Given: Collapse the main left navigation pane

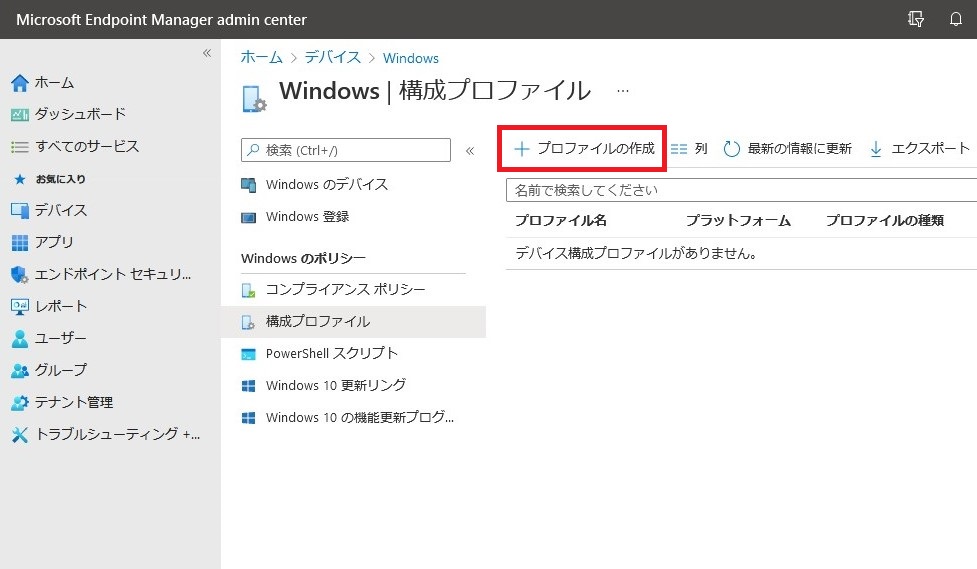Looking at the screenshot, I should (207, 54).
